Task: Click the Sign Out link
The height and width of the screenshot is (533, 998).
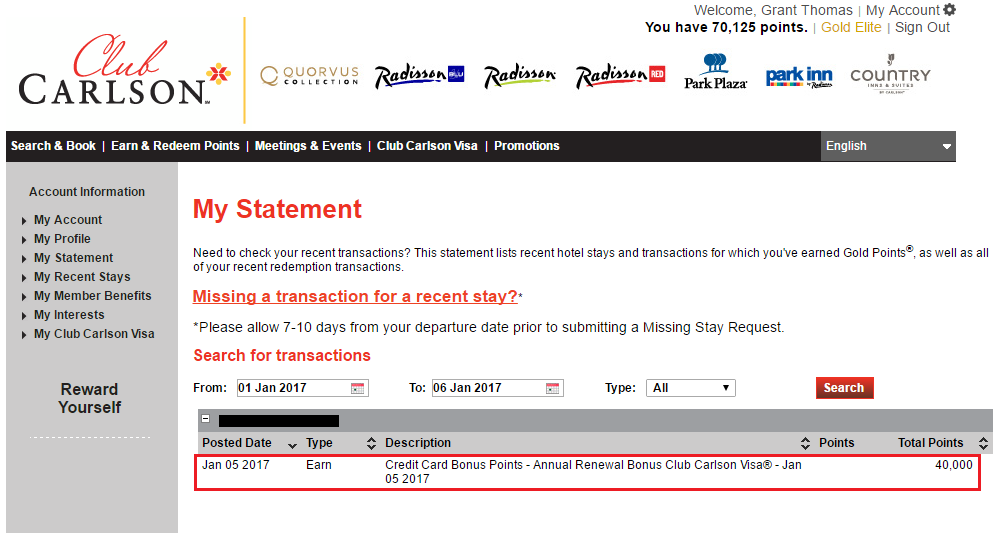Action: [x=922, y=28]
